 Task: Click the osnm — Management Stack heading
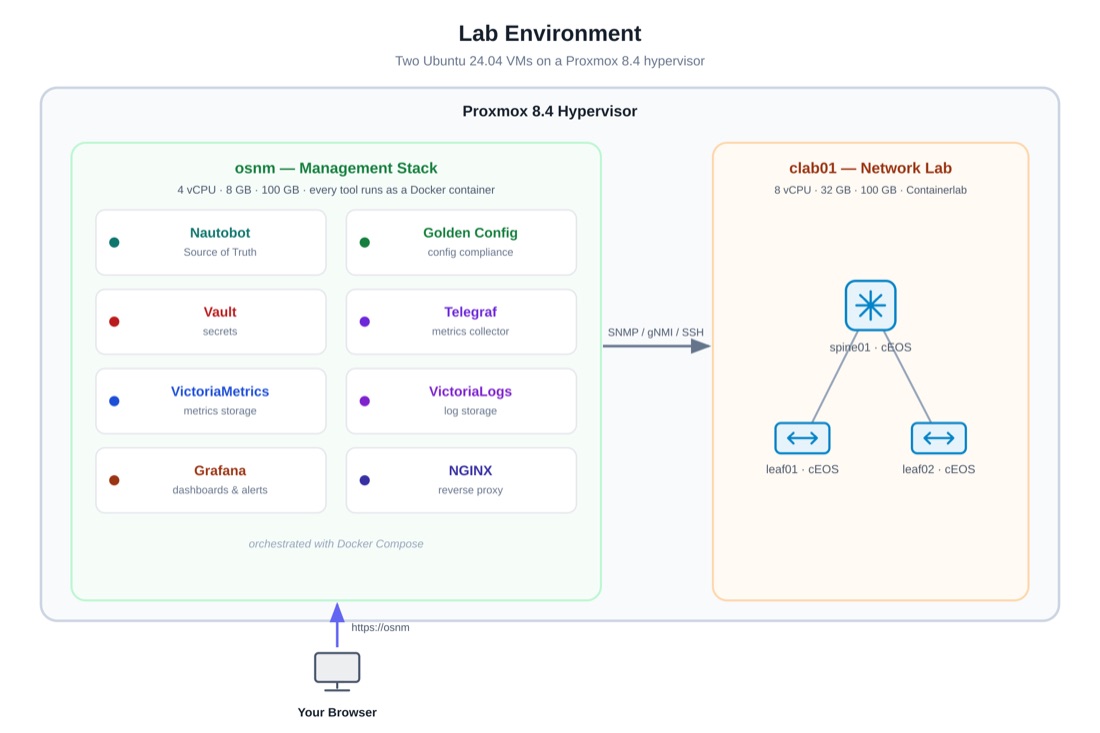(336, 168)
